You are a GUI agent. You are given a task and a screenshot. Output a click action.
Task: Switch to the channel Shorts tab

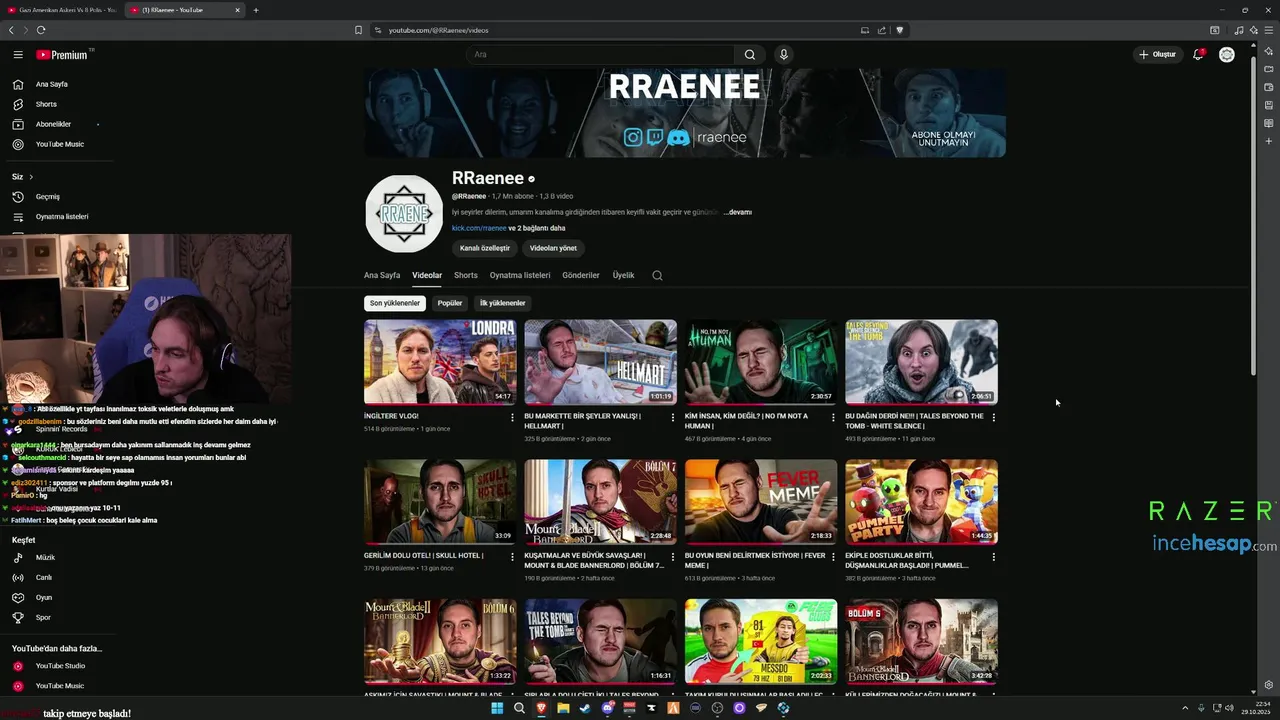(x=466, y=275)
